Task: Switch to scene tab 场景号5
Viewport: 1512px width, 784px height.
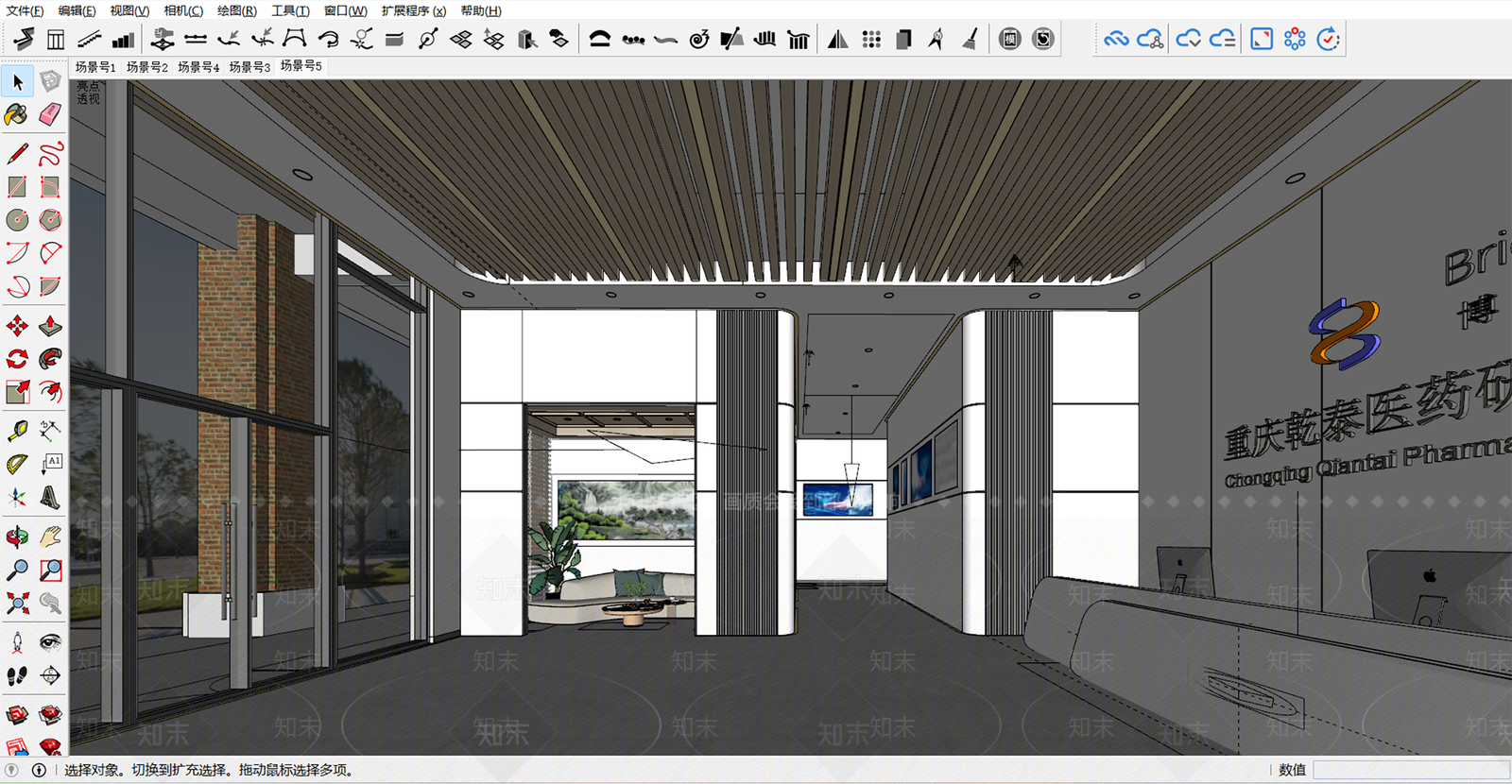Action: pyautogui.click(x=301, y=66)
